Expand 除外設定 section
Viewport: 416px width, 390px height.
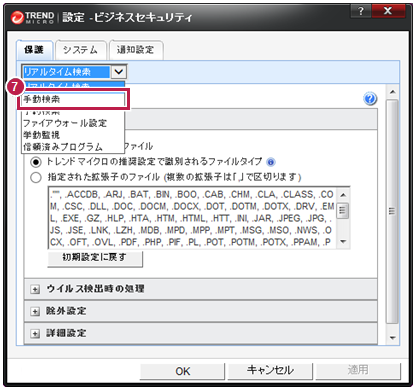35,311
